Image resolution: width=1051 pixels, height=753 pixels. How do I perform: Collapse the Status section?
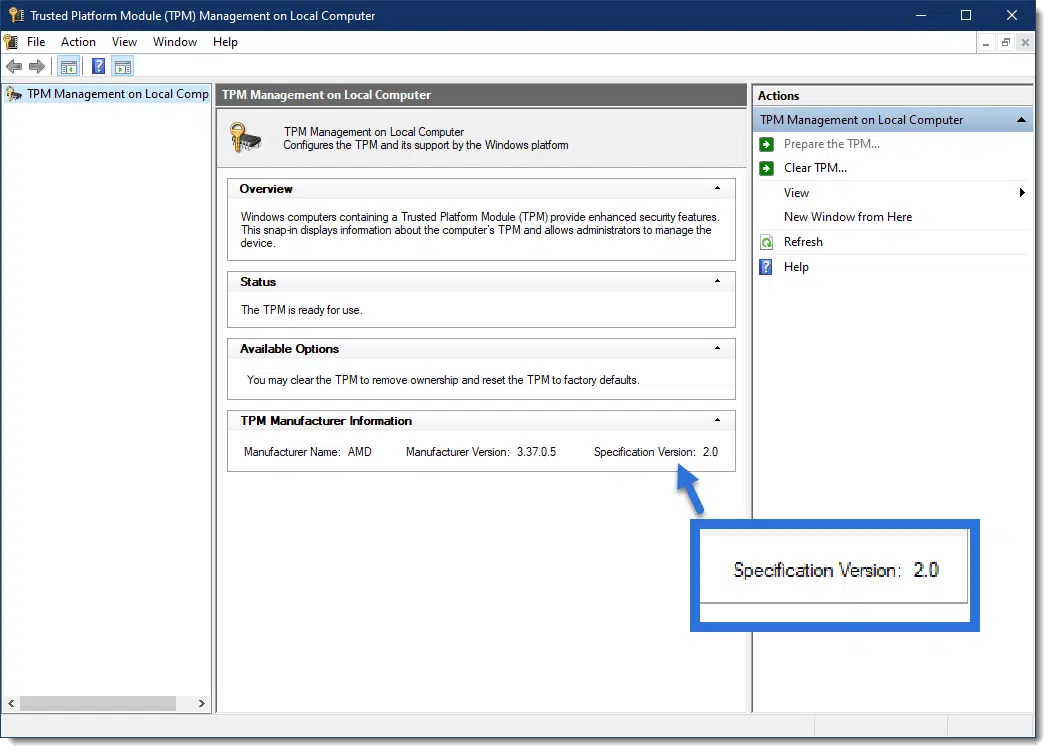717,281
